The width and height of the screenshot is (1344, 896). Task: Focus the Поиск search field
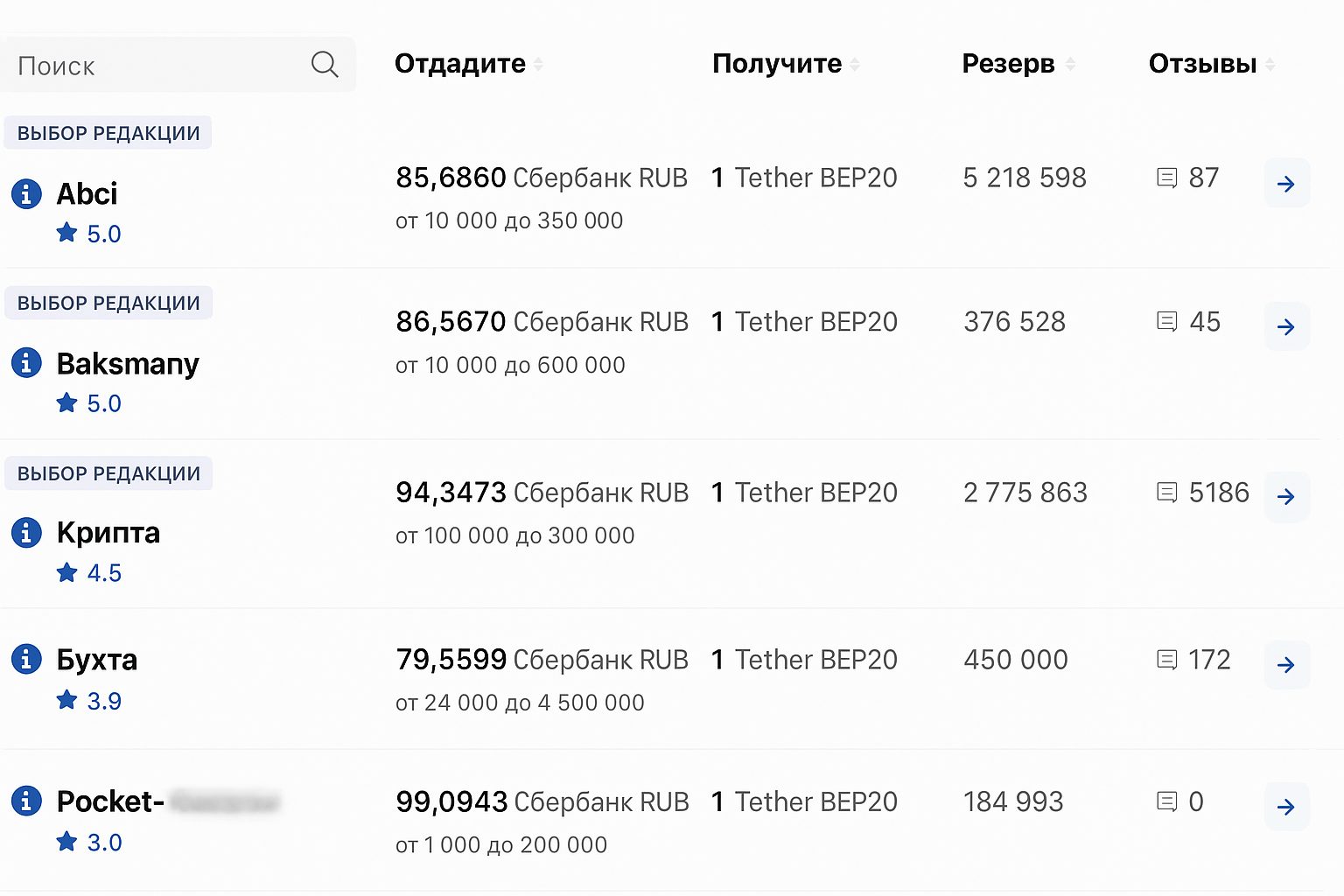pos(178,65)
